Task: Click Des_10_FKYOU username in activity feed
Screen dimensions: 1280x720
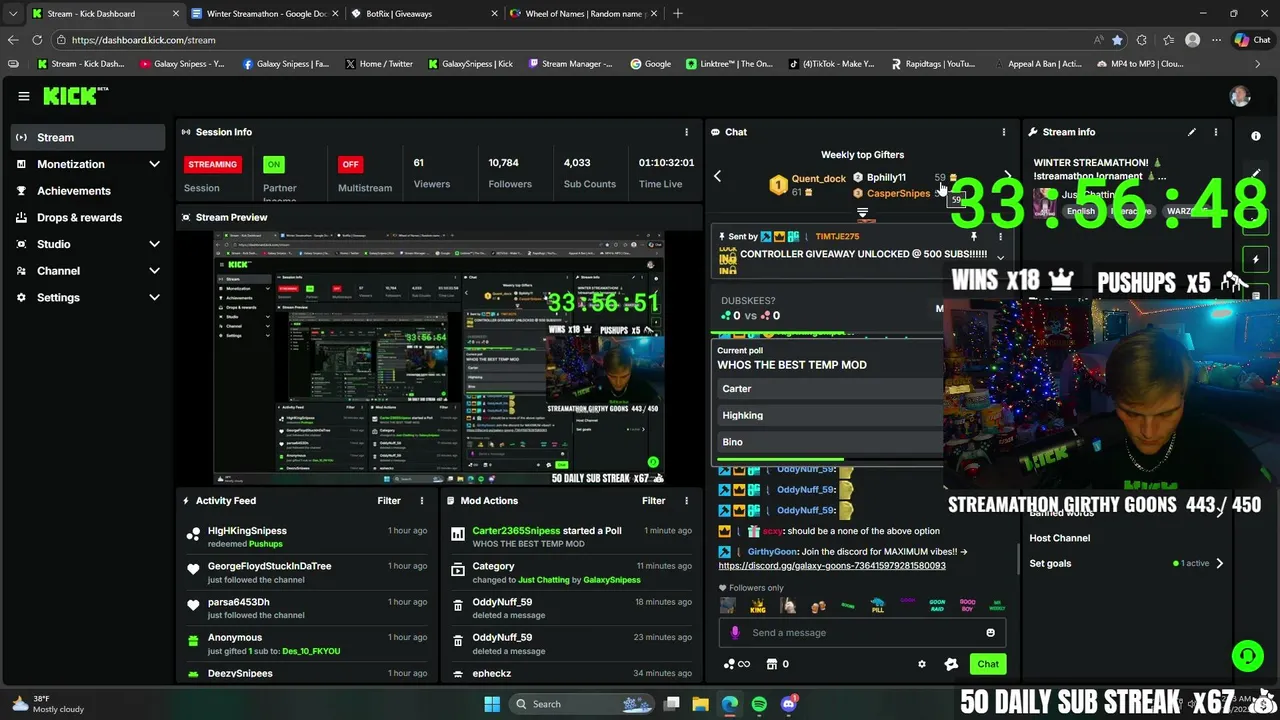Action: (x=311, y=651)
